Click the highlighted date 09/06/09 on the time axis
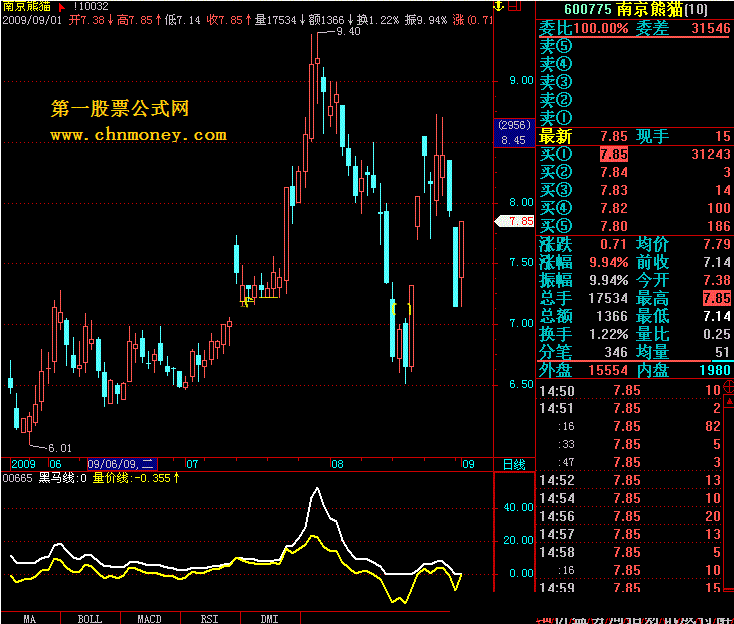This screenshot has height=624, width=734. click(122, 464)
